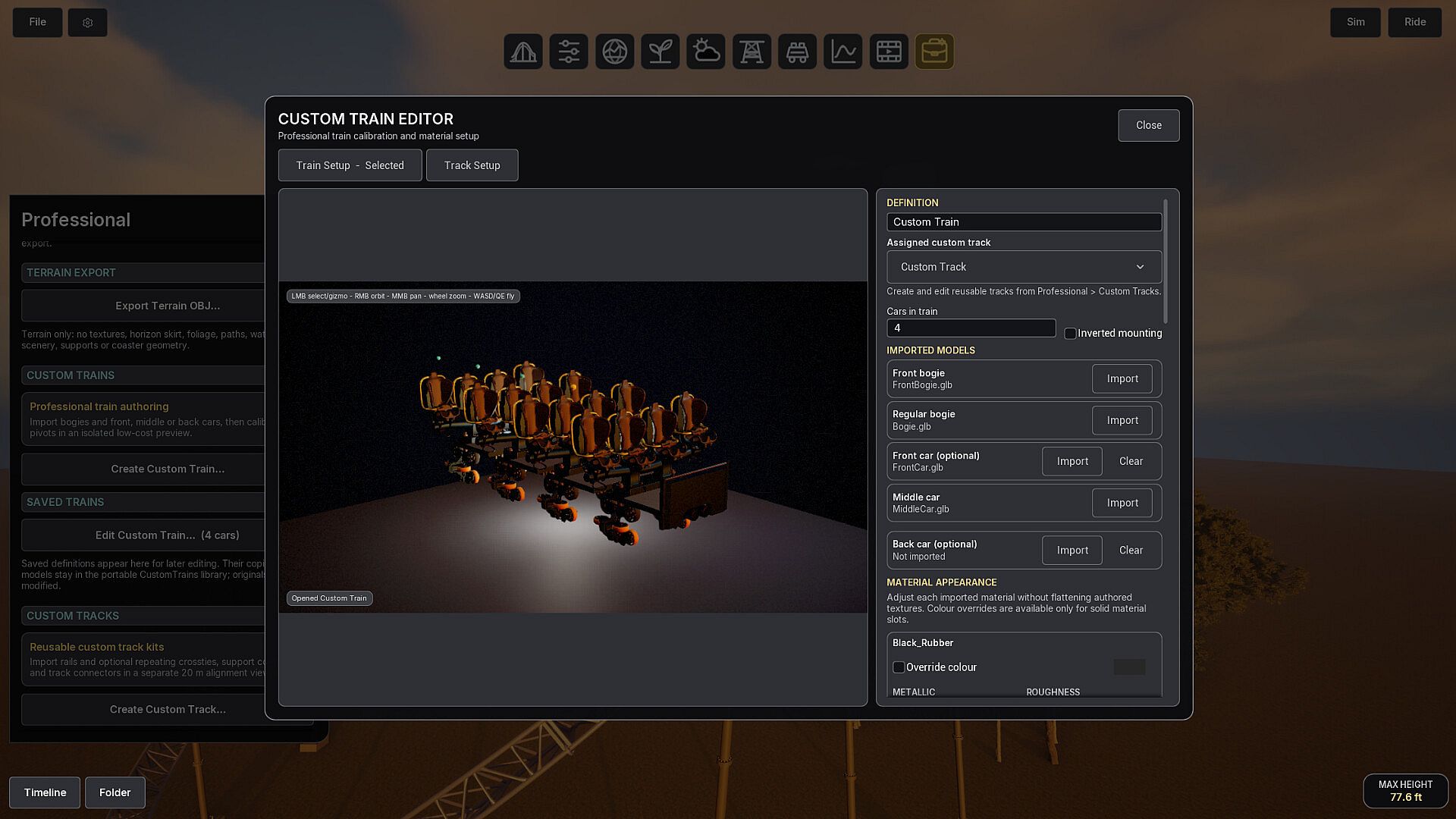Click Export Terrain OBJ button

point(168,306)
